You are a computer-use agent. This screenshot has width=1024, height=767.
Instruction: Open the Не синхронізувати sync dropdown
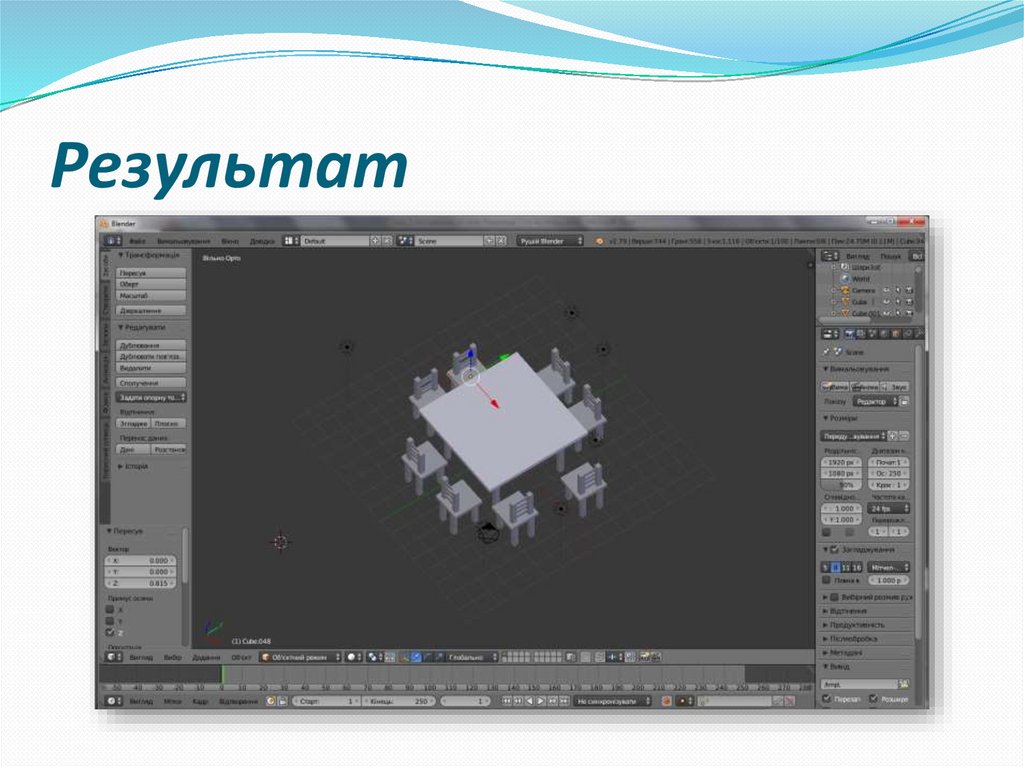pos(612,701)
